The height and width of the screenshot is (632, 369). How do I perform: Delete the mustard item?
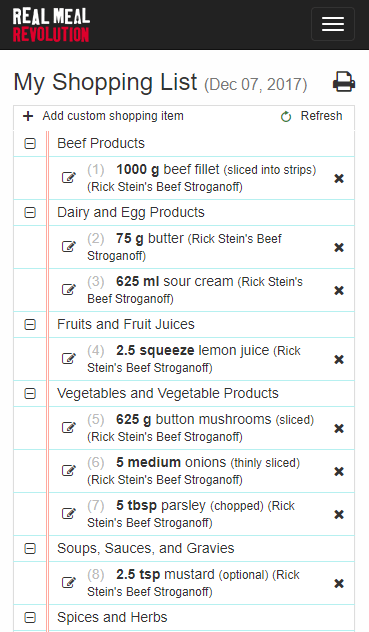[x=339, y=583]
